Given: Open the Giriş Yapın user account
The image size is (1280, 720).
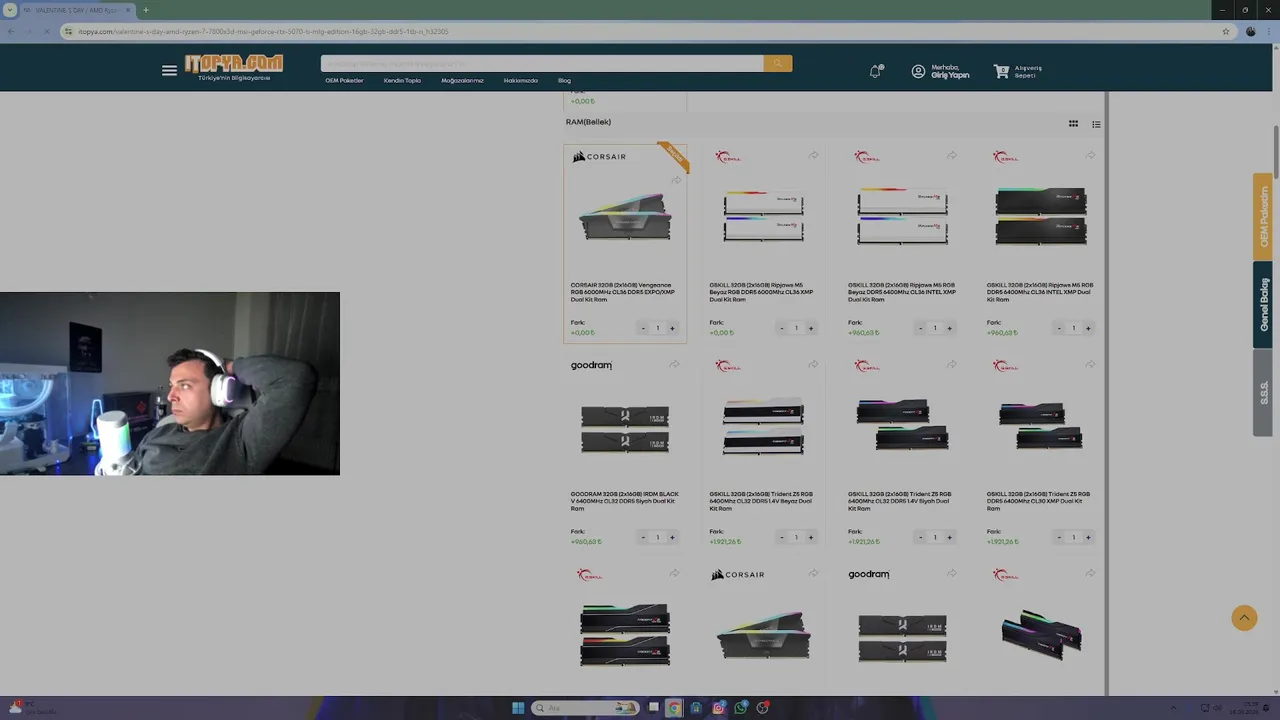Looking at the screenshot, I should [940, 71].
